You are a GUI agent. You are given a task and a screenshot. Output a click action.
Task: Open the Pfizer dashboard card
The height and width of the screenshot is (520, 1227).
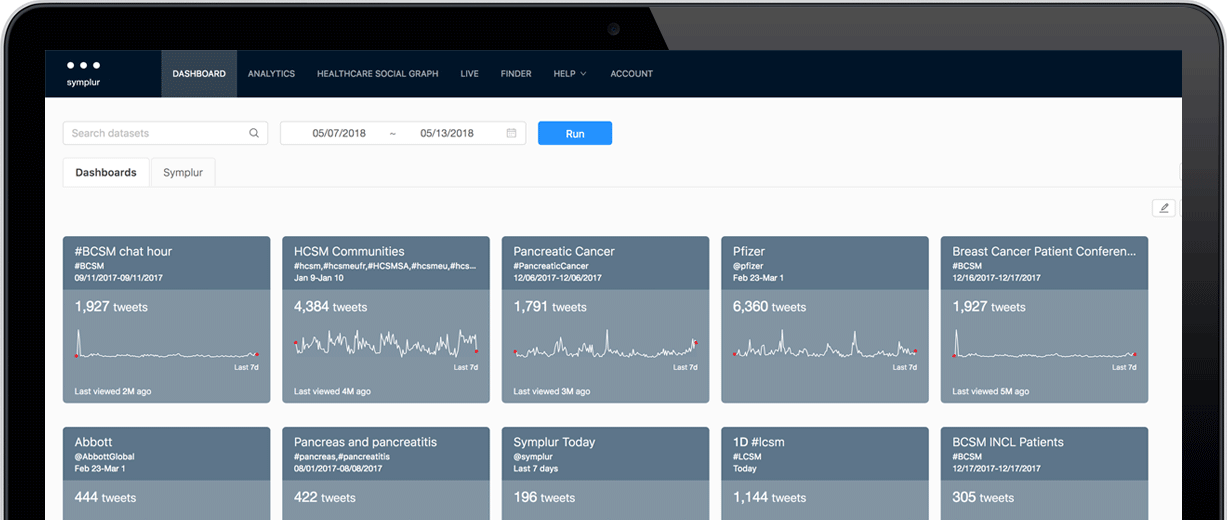click(825, 320)
